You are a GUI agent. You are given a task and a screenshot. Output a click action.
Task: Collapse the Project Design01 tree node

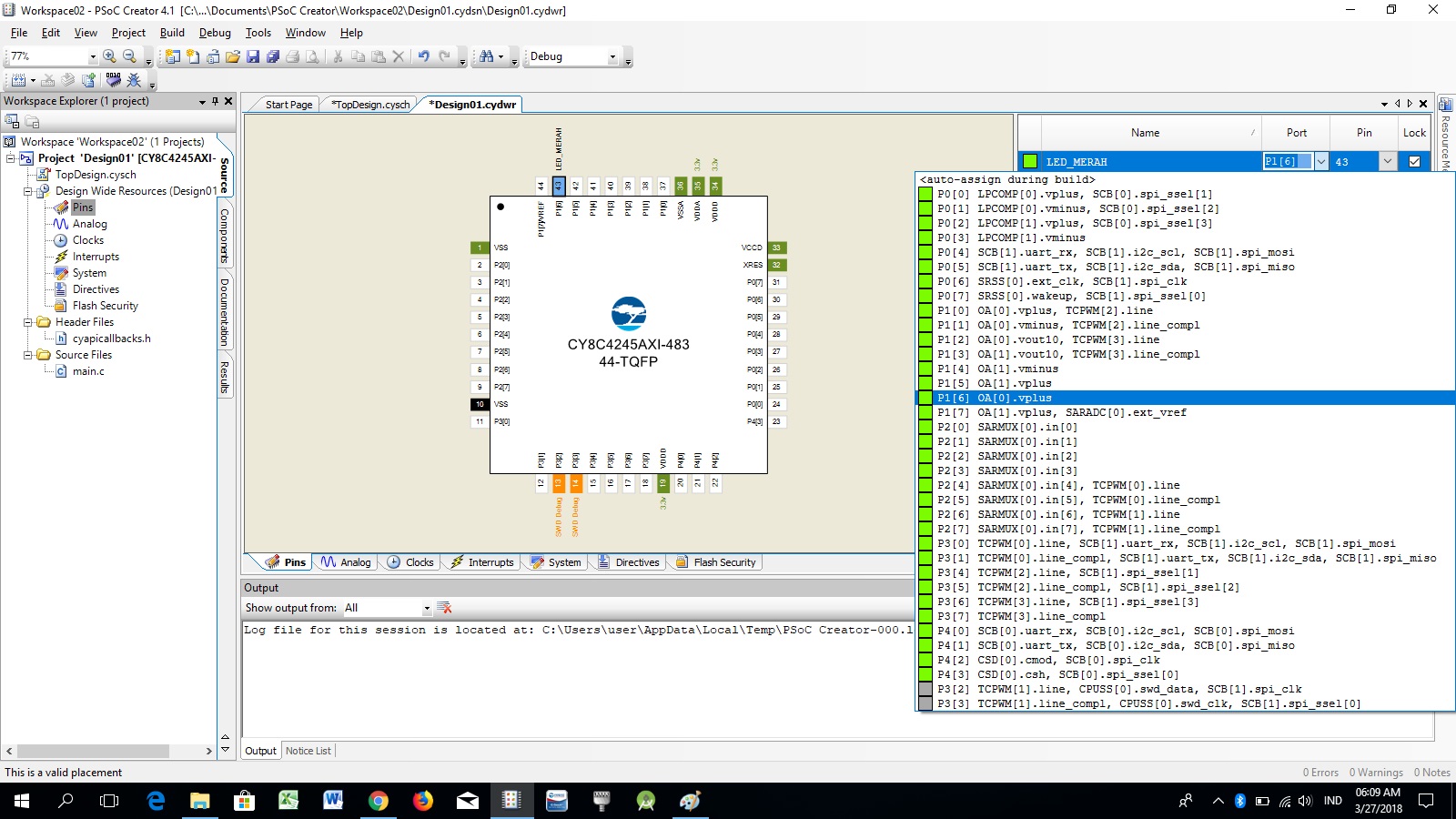[11, 158]
